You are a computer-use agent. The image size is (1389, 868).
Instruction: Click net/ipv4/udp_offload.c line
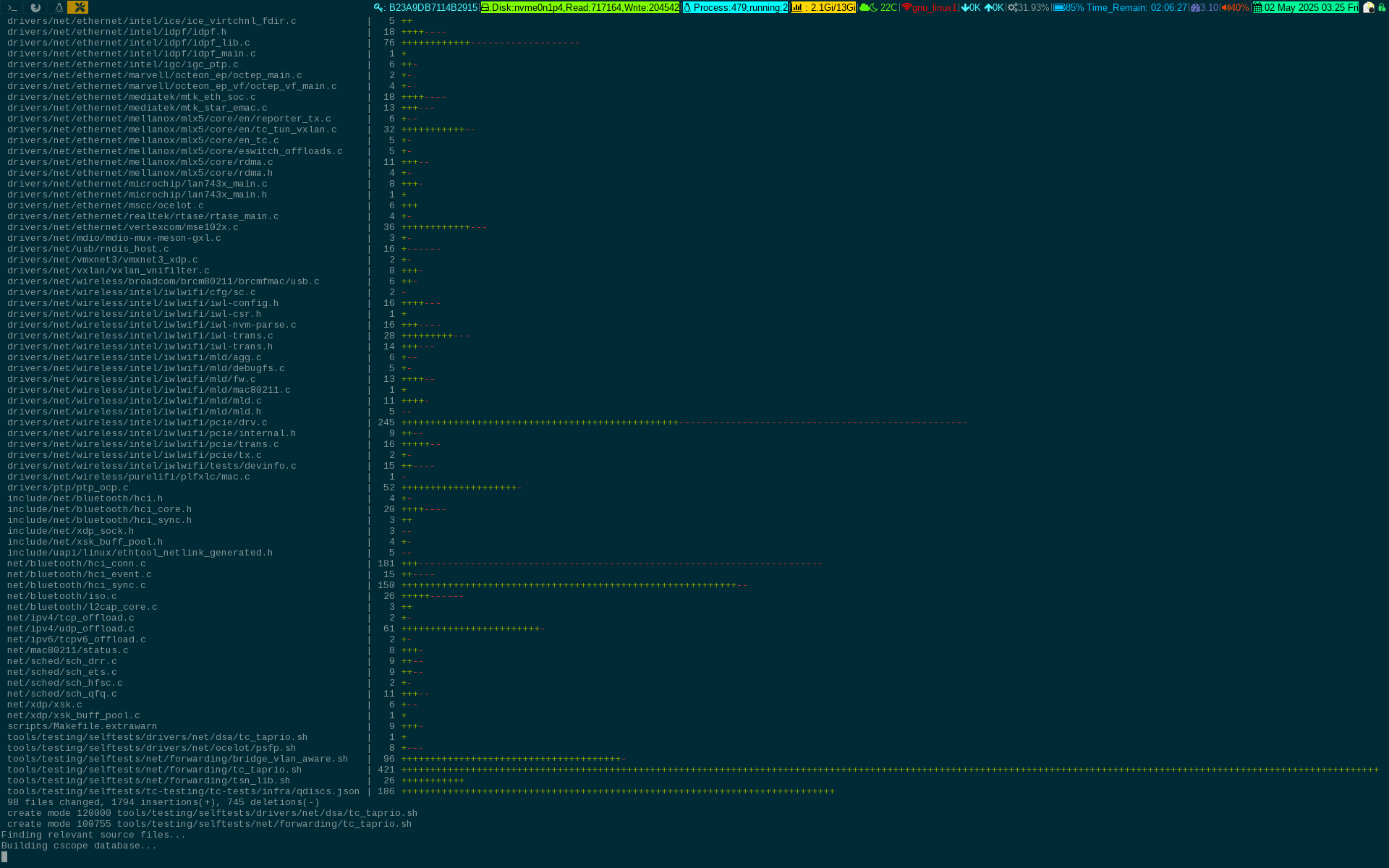pyautogui.click(x=276, y=629)
